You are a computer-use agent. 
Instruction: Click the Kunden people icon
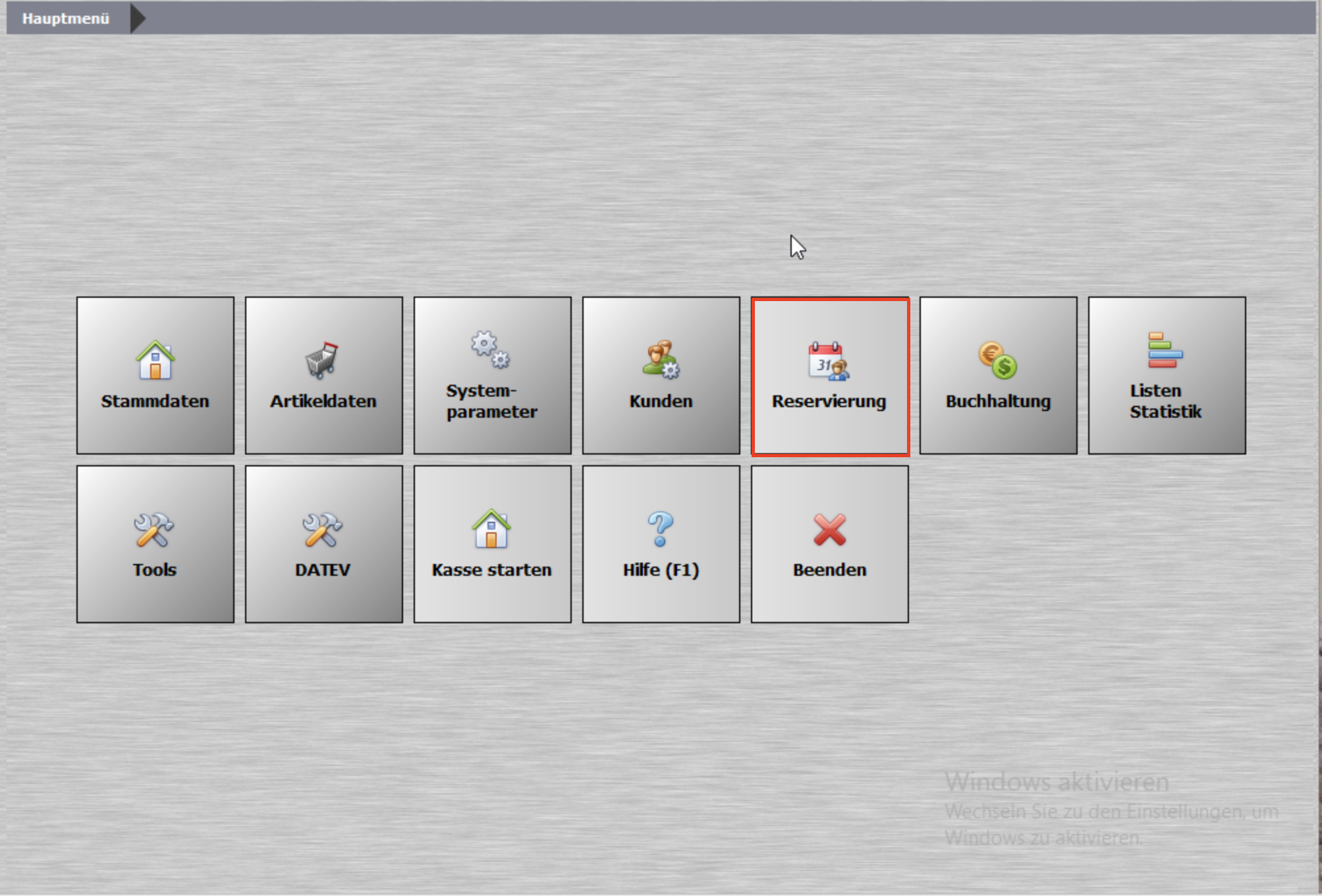(661, 360)
